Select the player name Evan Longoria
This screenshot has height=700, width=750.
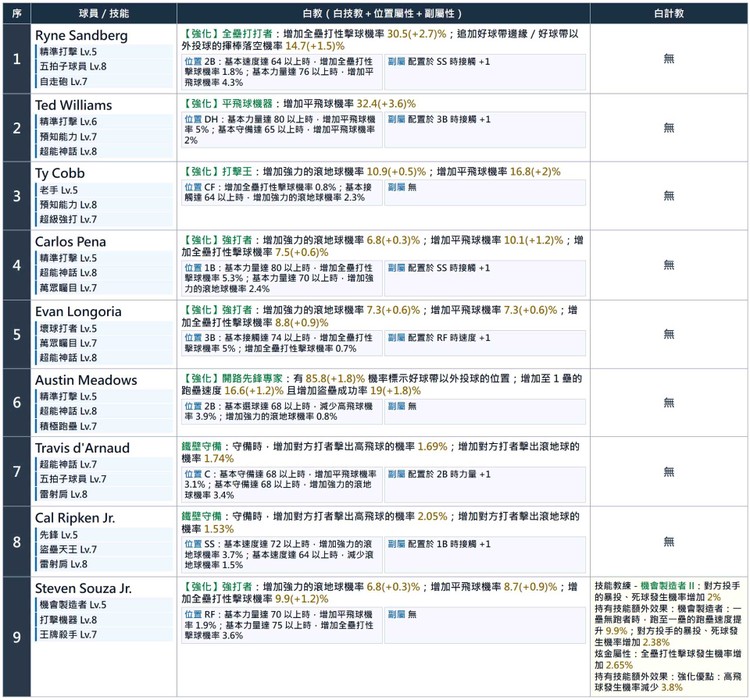coord(78,311)
